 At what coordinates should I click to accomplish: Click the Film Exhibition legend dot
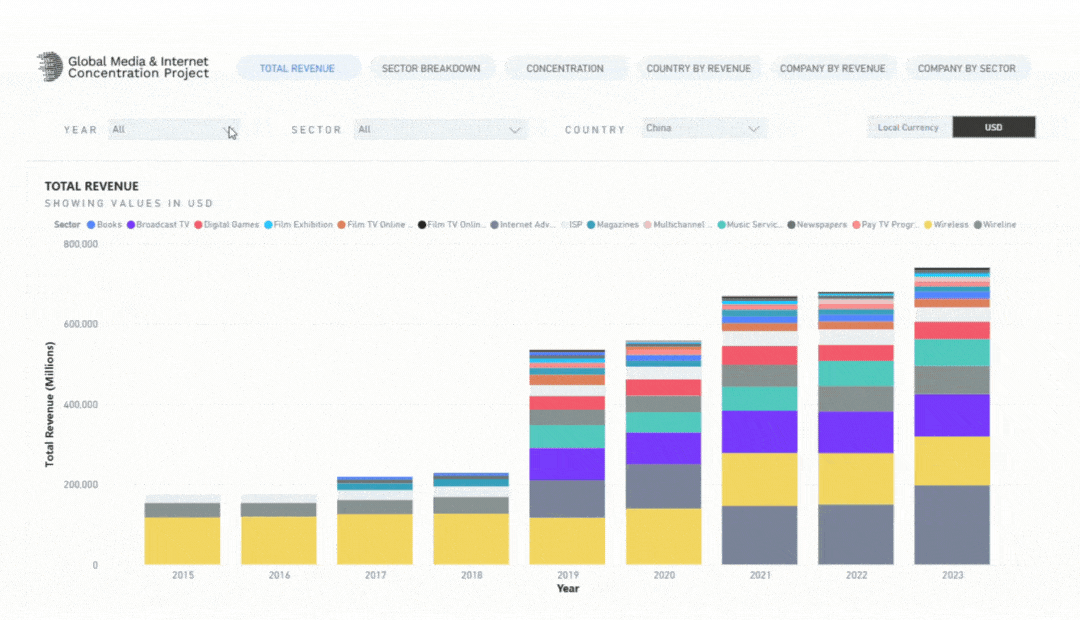tap(267, 225)
